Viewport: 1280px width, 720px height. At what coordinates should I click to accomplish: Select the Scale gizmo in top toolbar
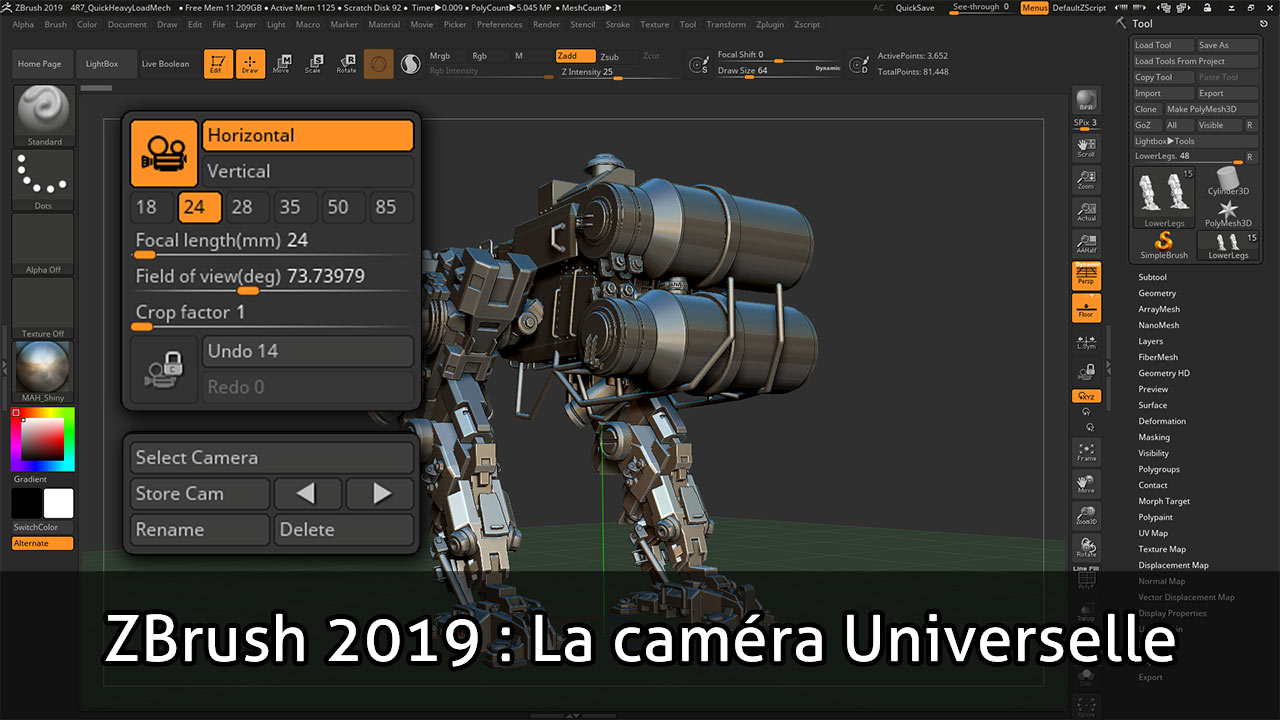314,64
